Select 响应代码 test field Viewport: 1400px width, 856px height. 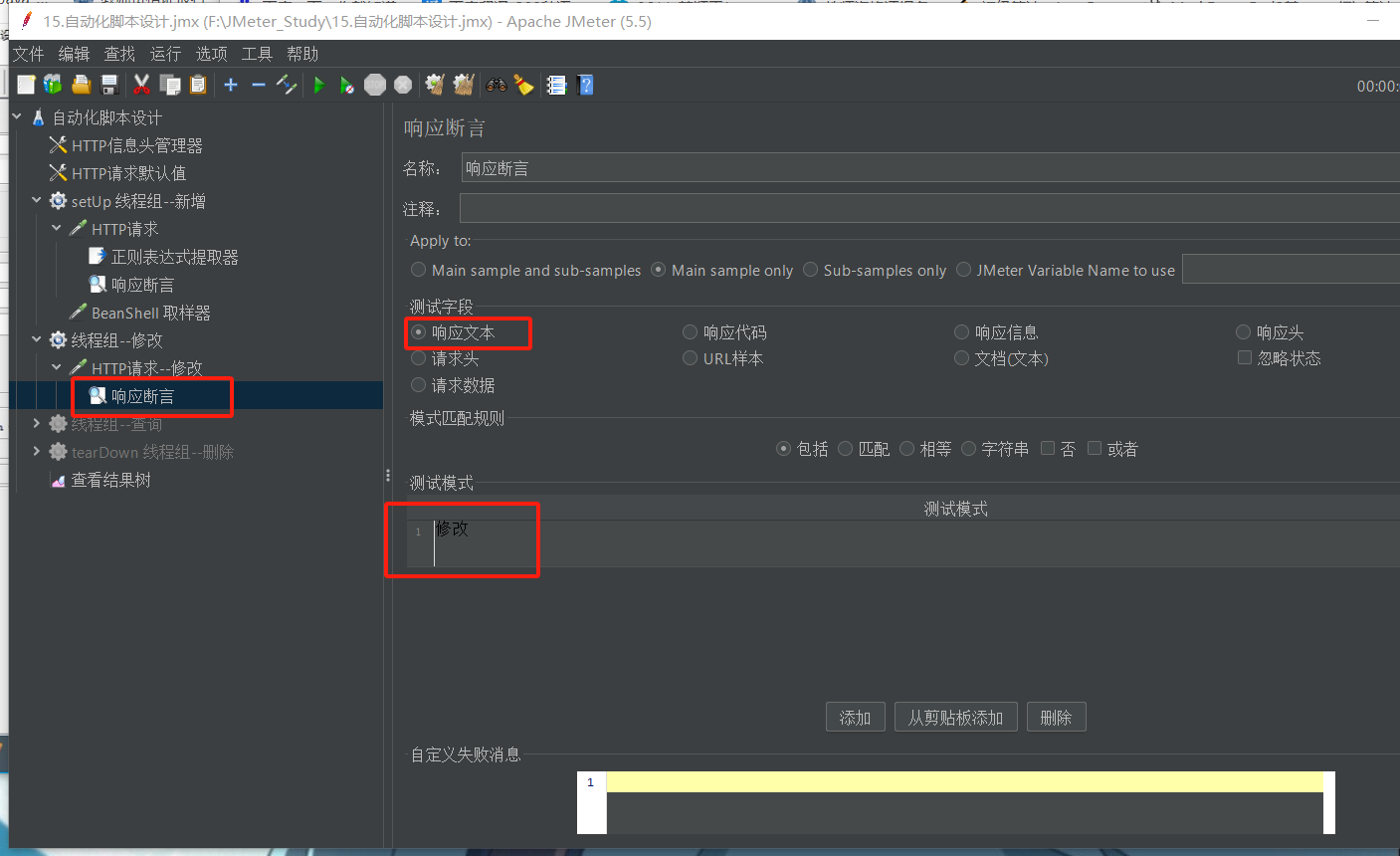(x=724, y=332)
